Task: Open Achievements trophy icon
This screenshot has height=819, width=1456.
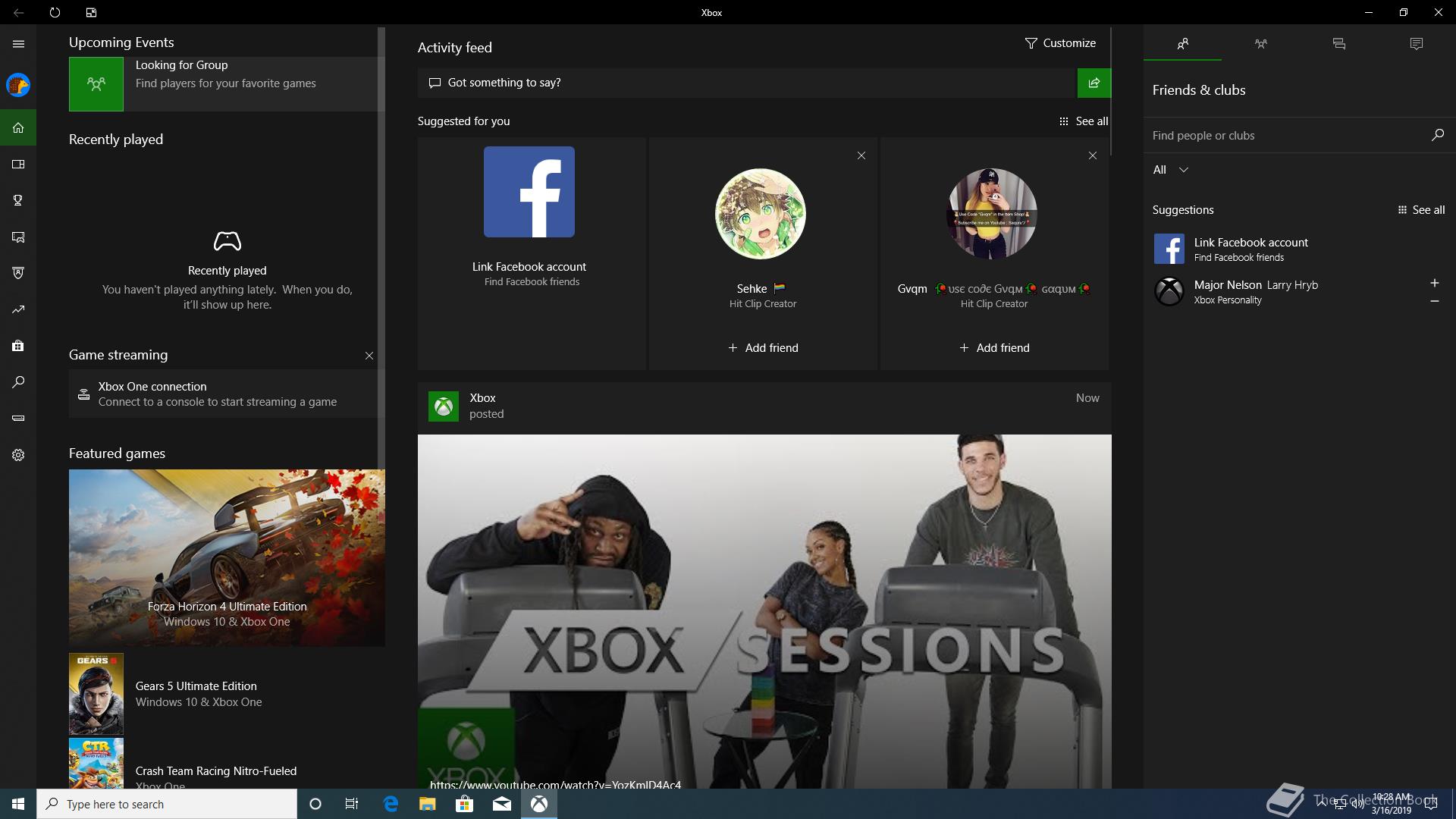Action: tap(18, 200)
